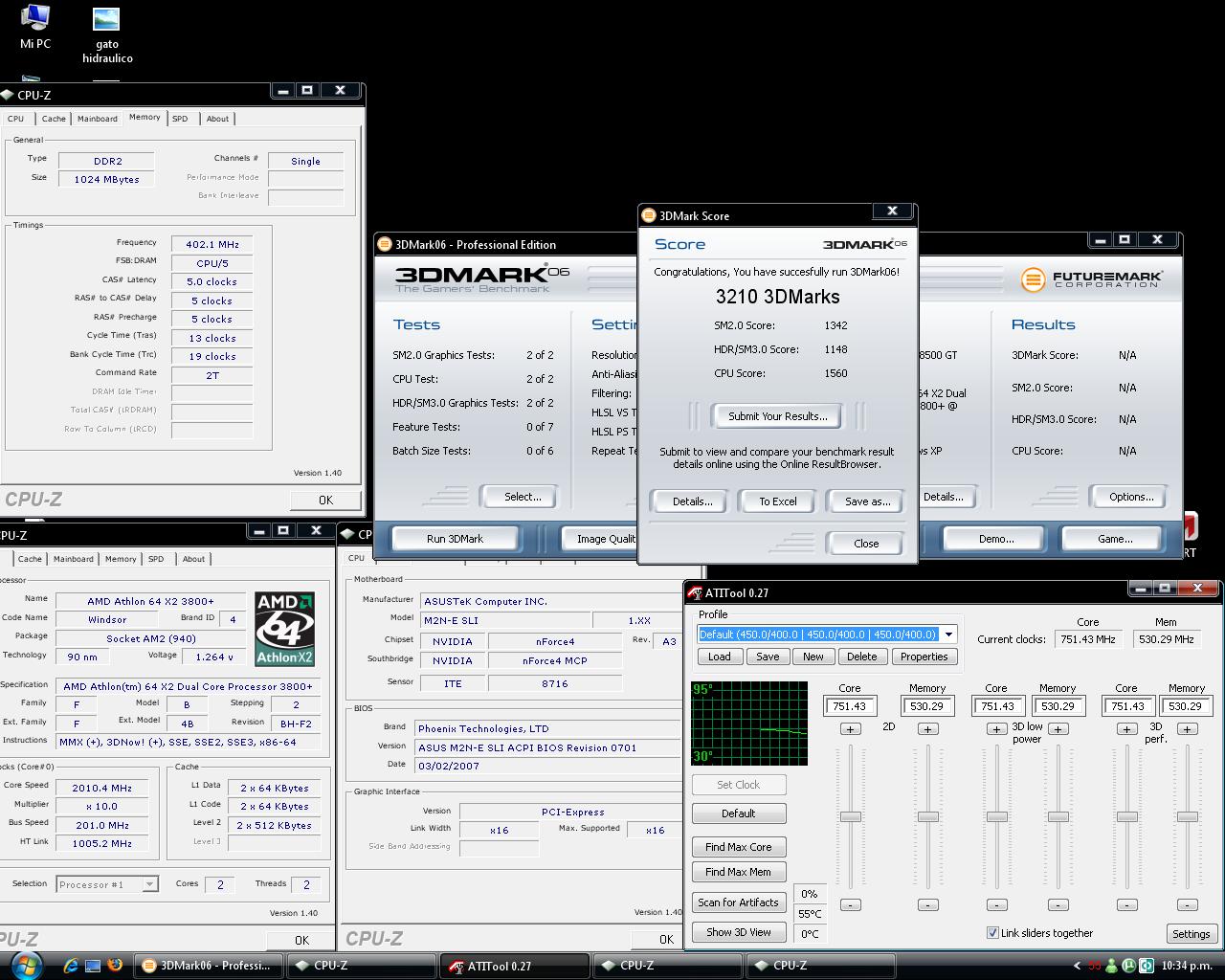The width and height of the screenshot is (1225, 980).
Task: Click the 3D perf. Memory value field
Action: (x=1187, y=706)
